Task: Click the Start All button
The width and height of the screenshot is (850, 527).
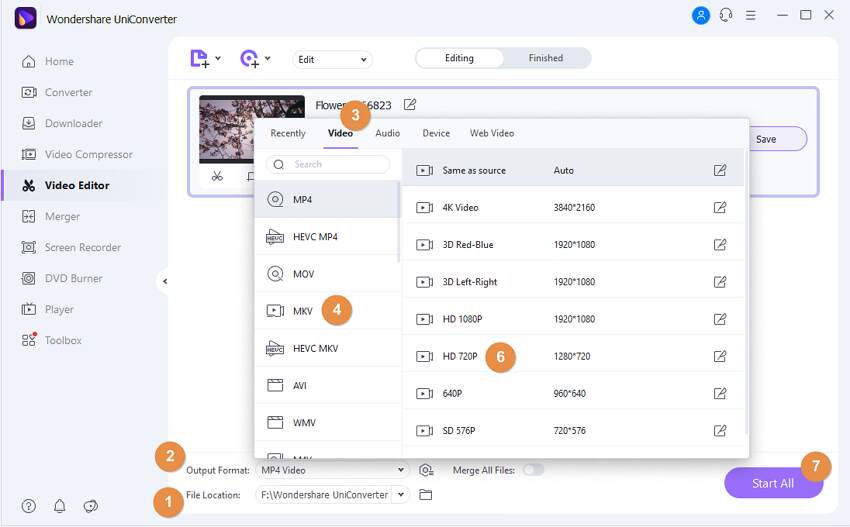Action: pos(773,483)
